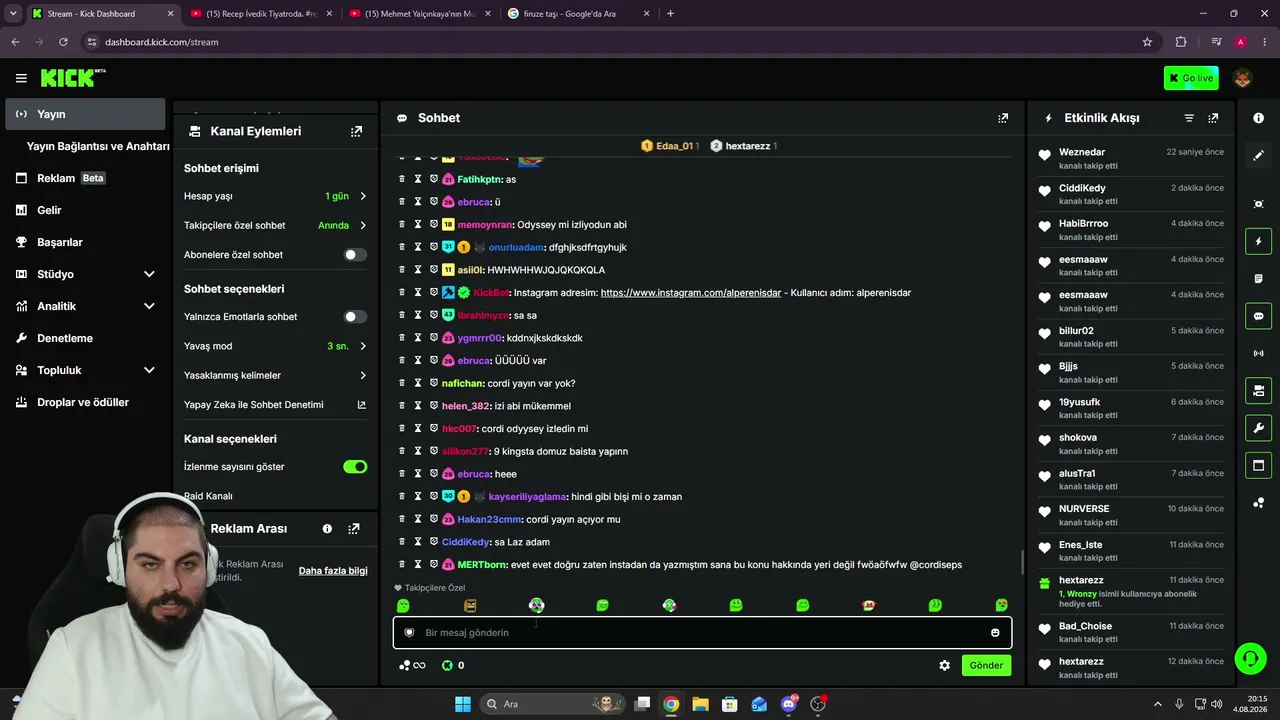Open Yayın Bağlantısı ve Anahtarı page
The image size is (1280, 720).
[x=98, y=146]
